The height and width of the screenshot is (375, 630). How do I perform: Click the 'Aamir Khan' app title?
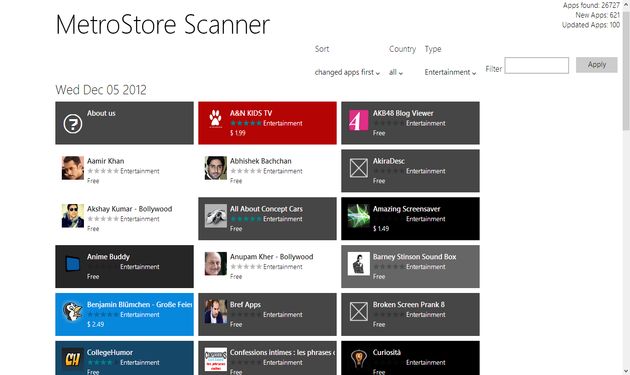[106, 161]
